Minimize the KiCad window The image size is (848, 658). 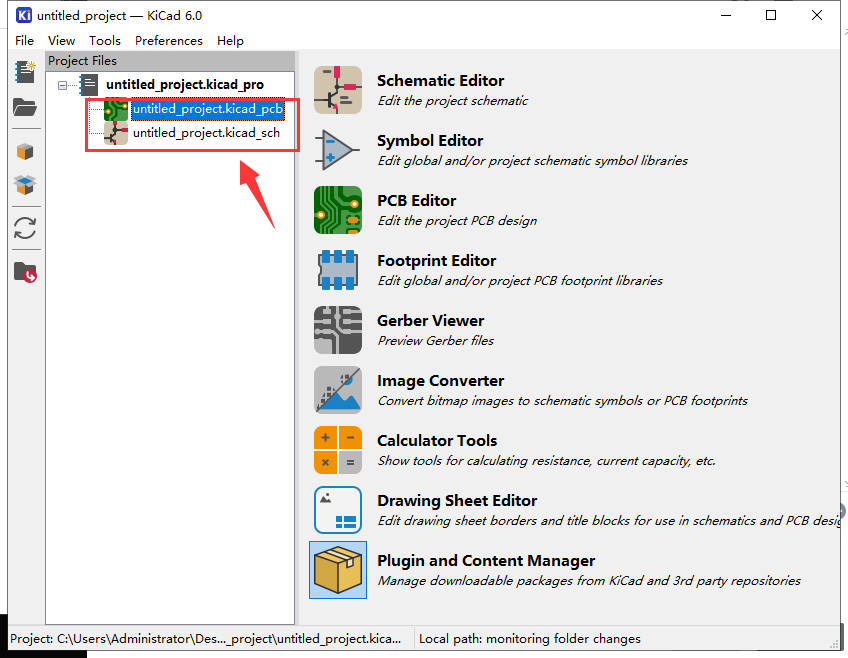point(726,15)
